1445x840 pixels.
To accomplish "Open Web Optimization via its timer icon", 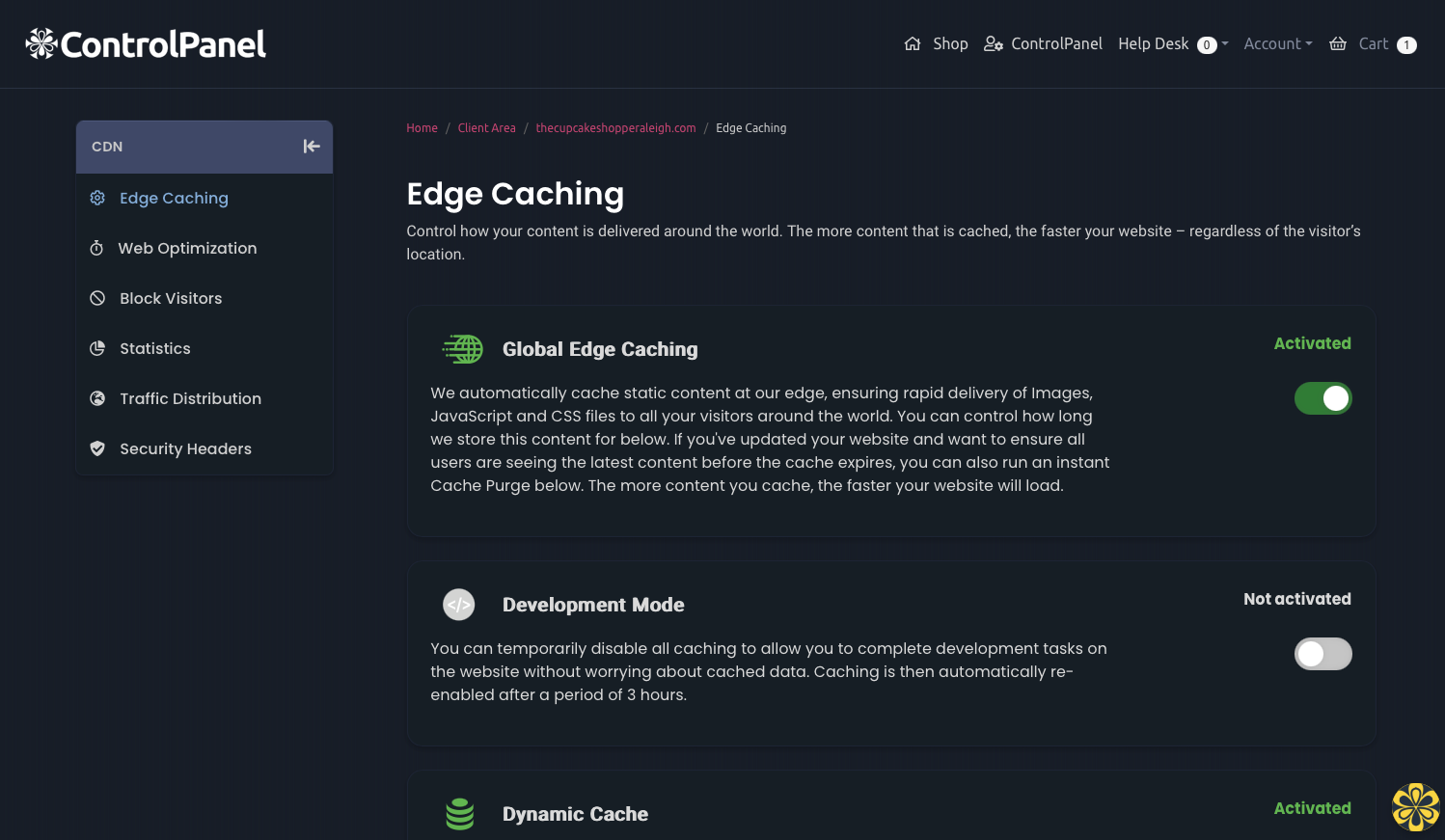I will coord(96,248).
